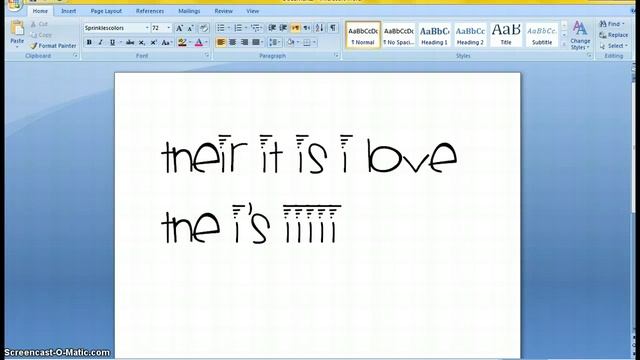Toggle Bold formatting
Viewport: 640px width, 360px height.
point(89,42)
